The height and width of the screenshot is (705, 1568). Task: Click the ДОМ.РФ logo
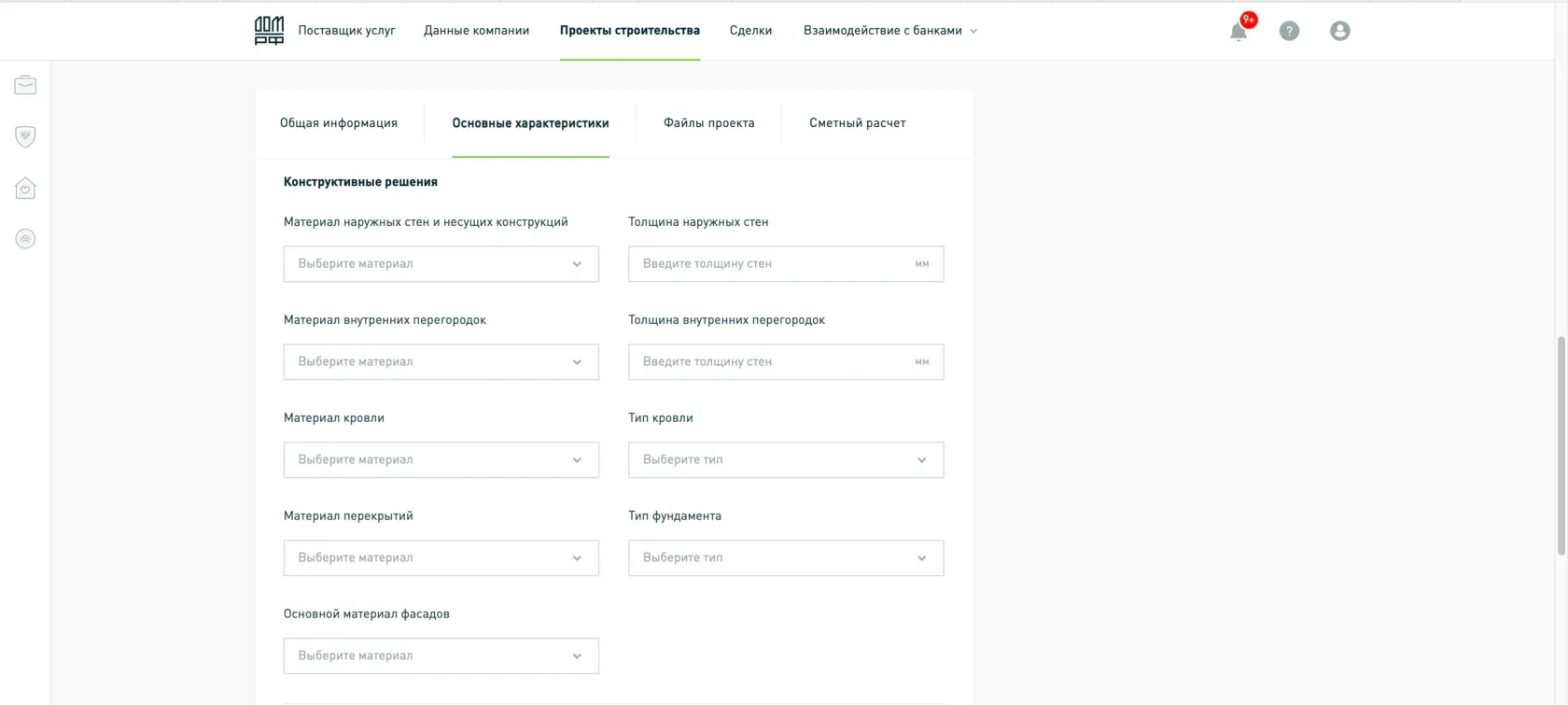pyautogui.click(x=269, y=31)
